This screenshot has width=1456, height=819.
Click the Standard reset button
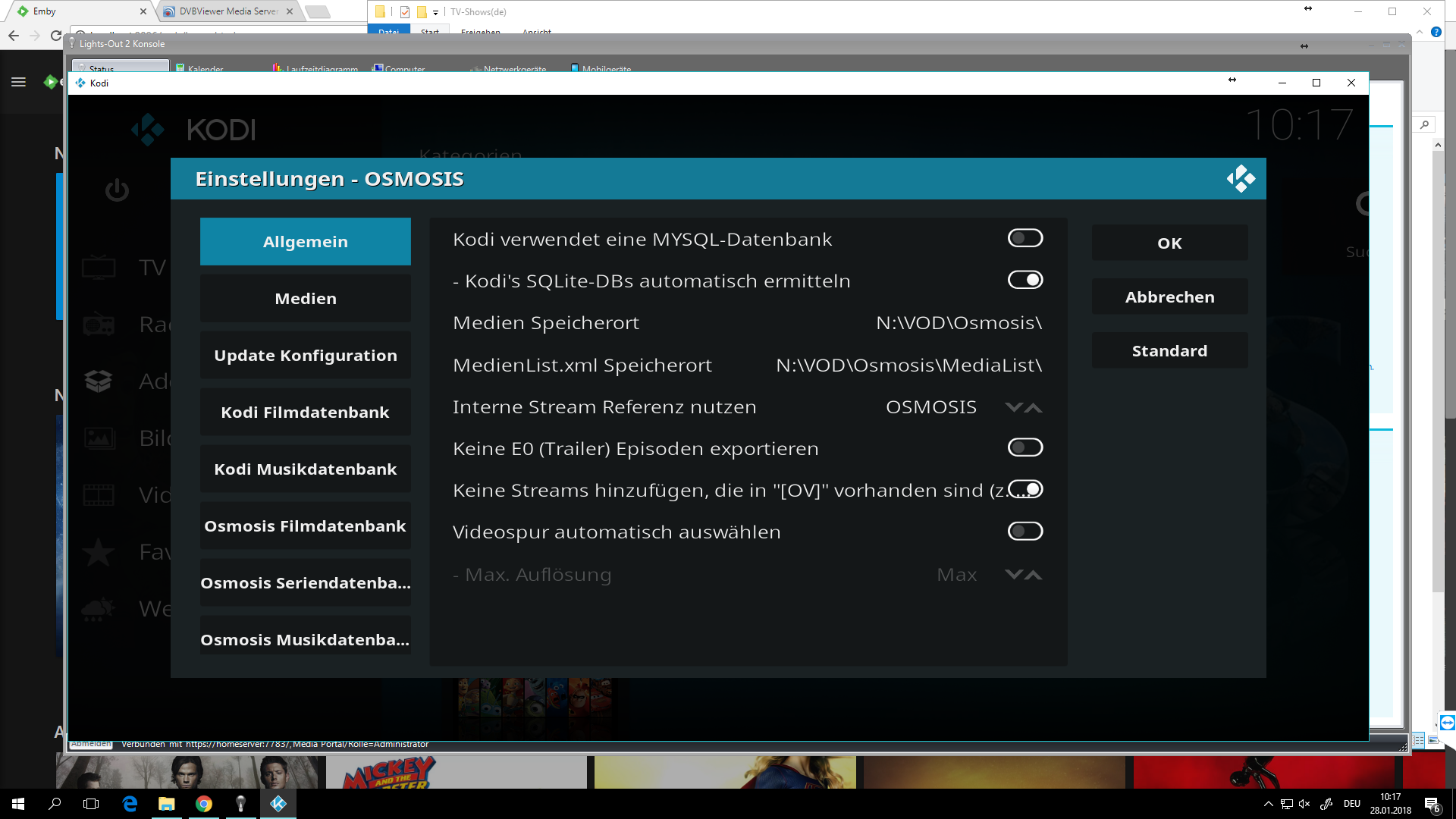pos(1169,350)
